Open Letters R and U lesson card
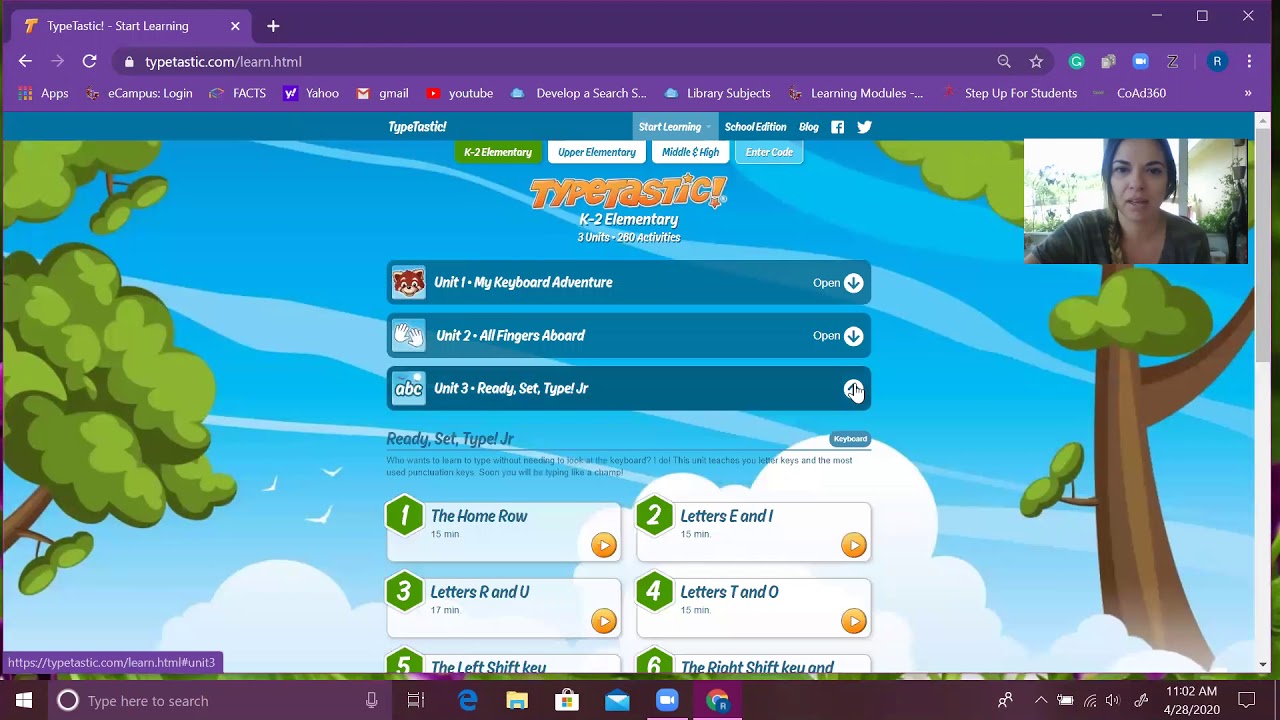This screenshot has height=720, width=1280. 503,606
